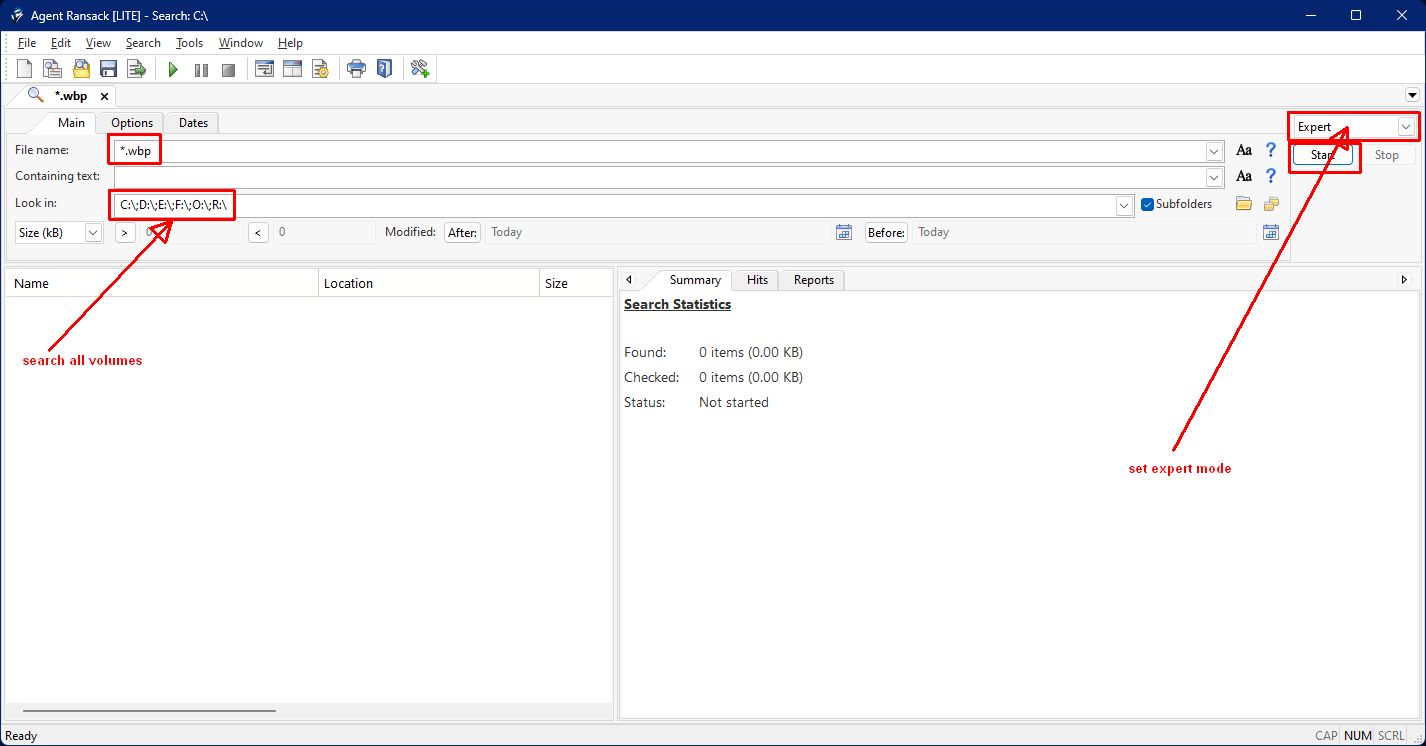The image size is (1426, 746).
Task: Open the Tools menu
Action: click(189, 43)
